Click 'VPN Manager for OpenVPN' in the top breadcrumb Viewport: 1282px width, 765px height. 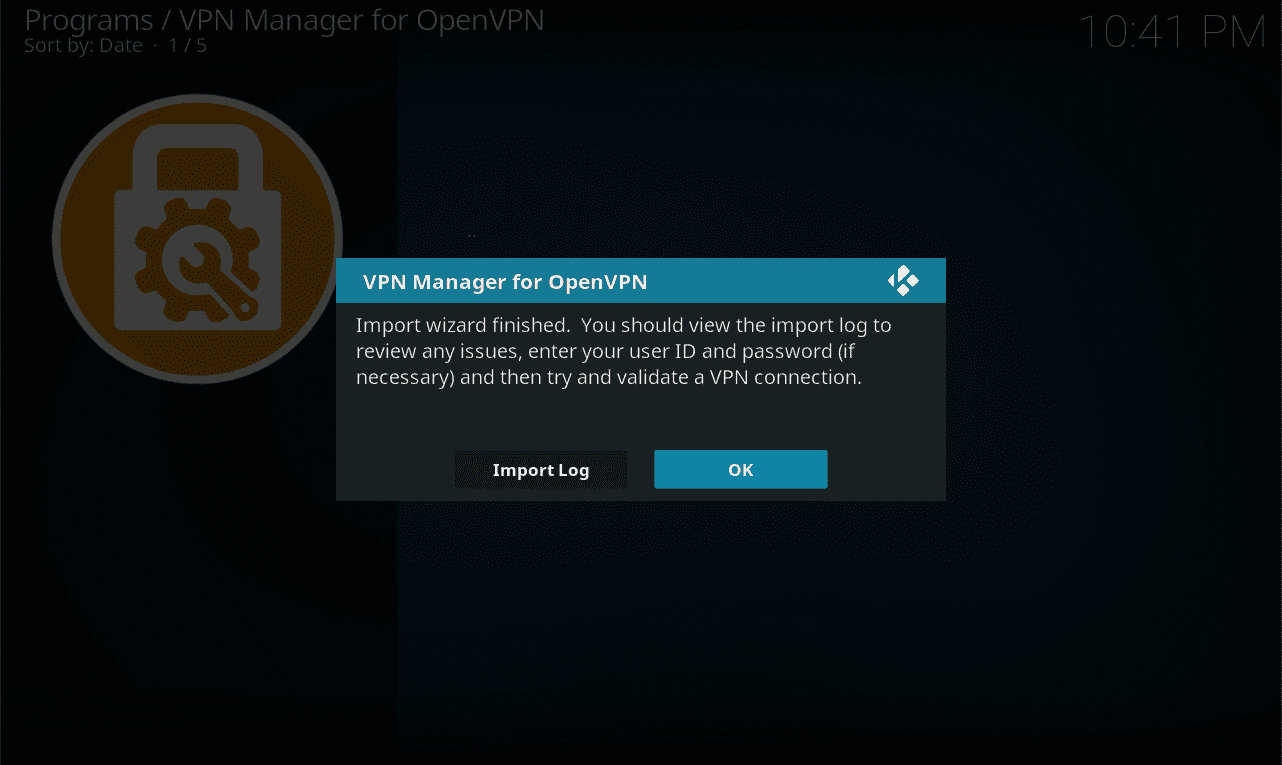point(361,20)
